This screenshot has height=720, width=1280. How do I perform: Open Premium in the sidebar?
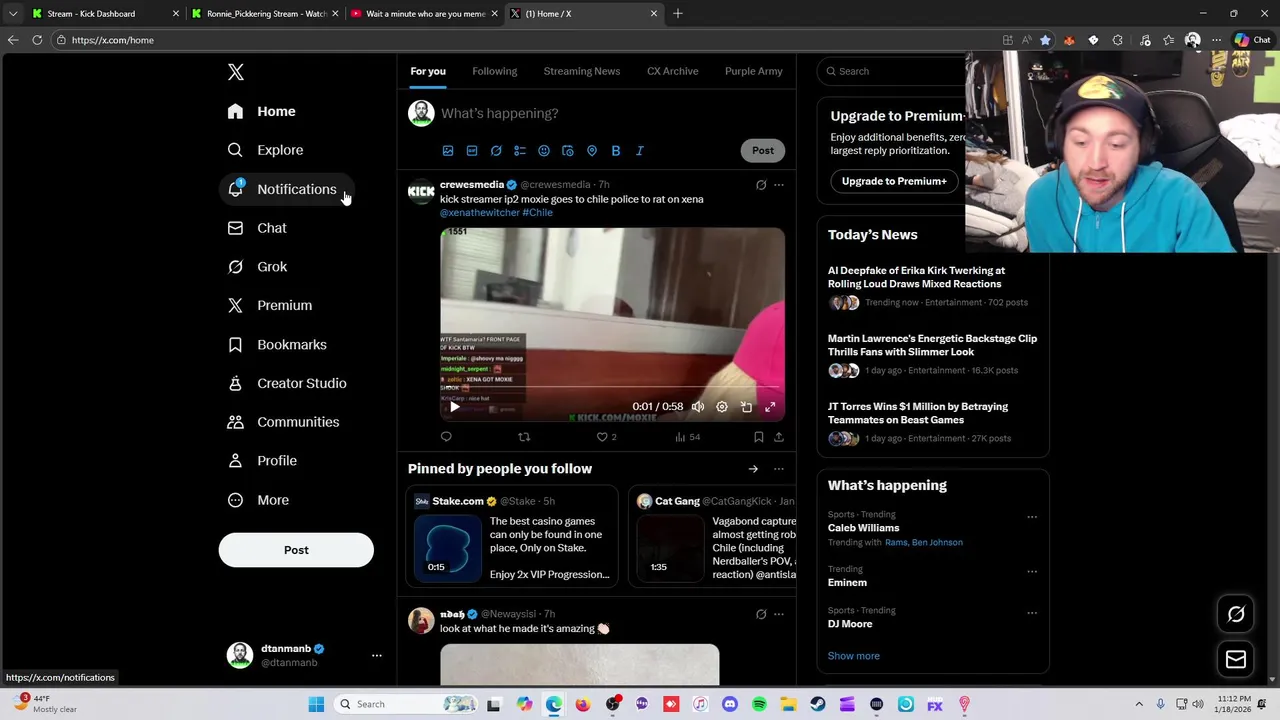pyautogui.click(x=271, y=305)
